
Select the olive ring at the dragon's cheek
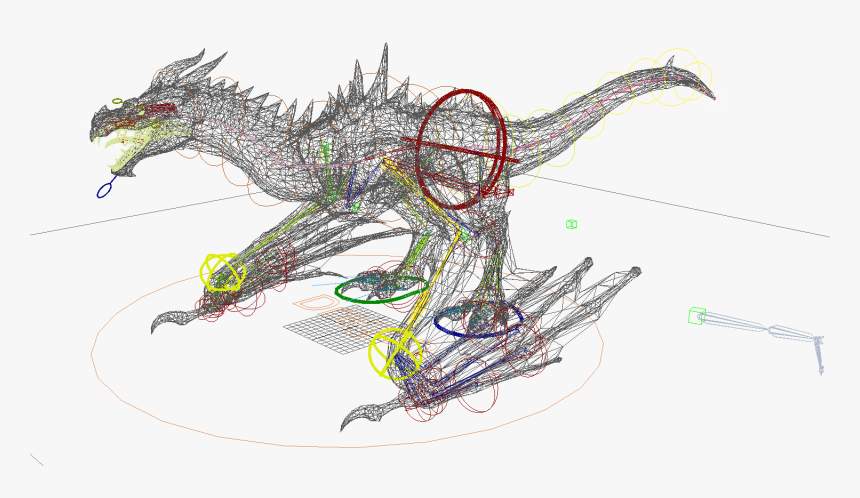156,124
